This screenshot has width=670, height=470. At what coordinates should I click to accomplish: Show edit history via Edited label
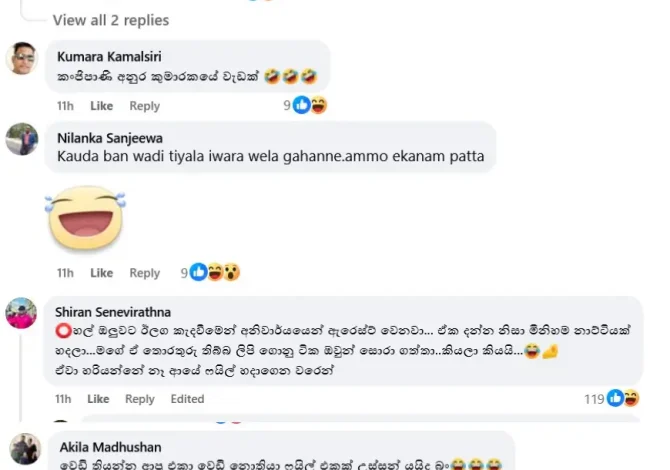pos(187,399)
